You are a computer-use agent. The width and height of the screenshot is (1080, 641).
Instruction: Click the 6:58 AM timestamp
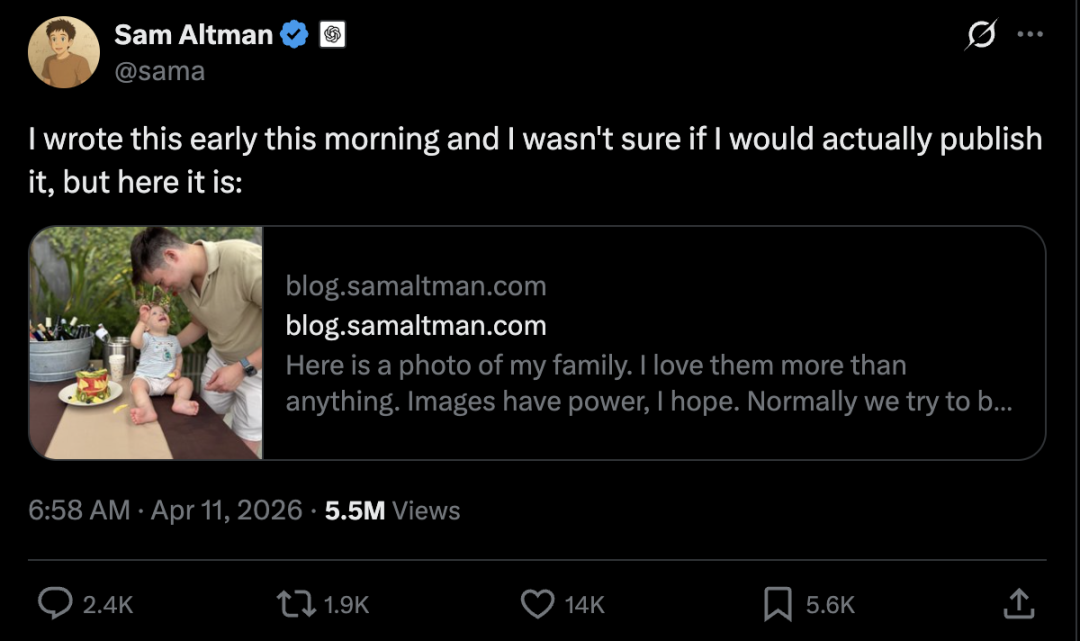[80, 511]
